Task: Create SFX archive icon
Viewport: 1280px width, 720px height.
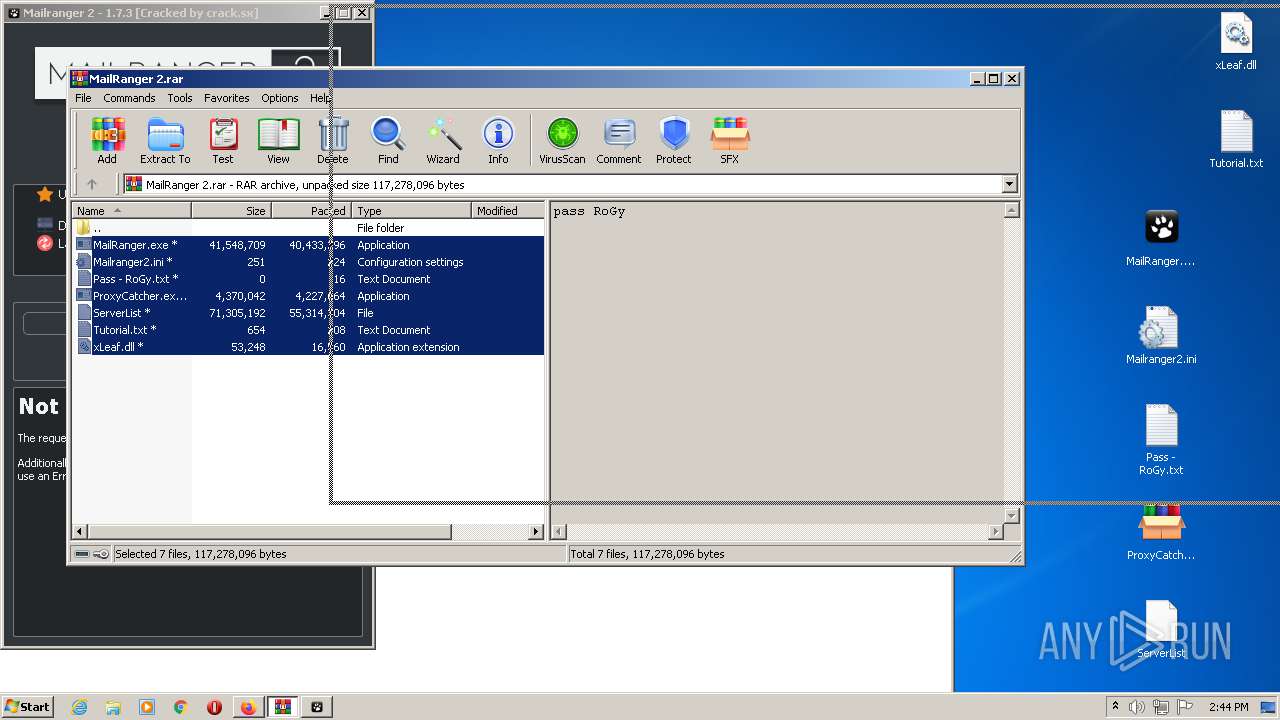Action: 730,140
